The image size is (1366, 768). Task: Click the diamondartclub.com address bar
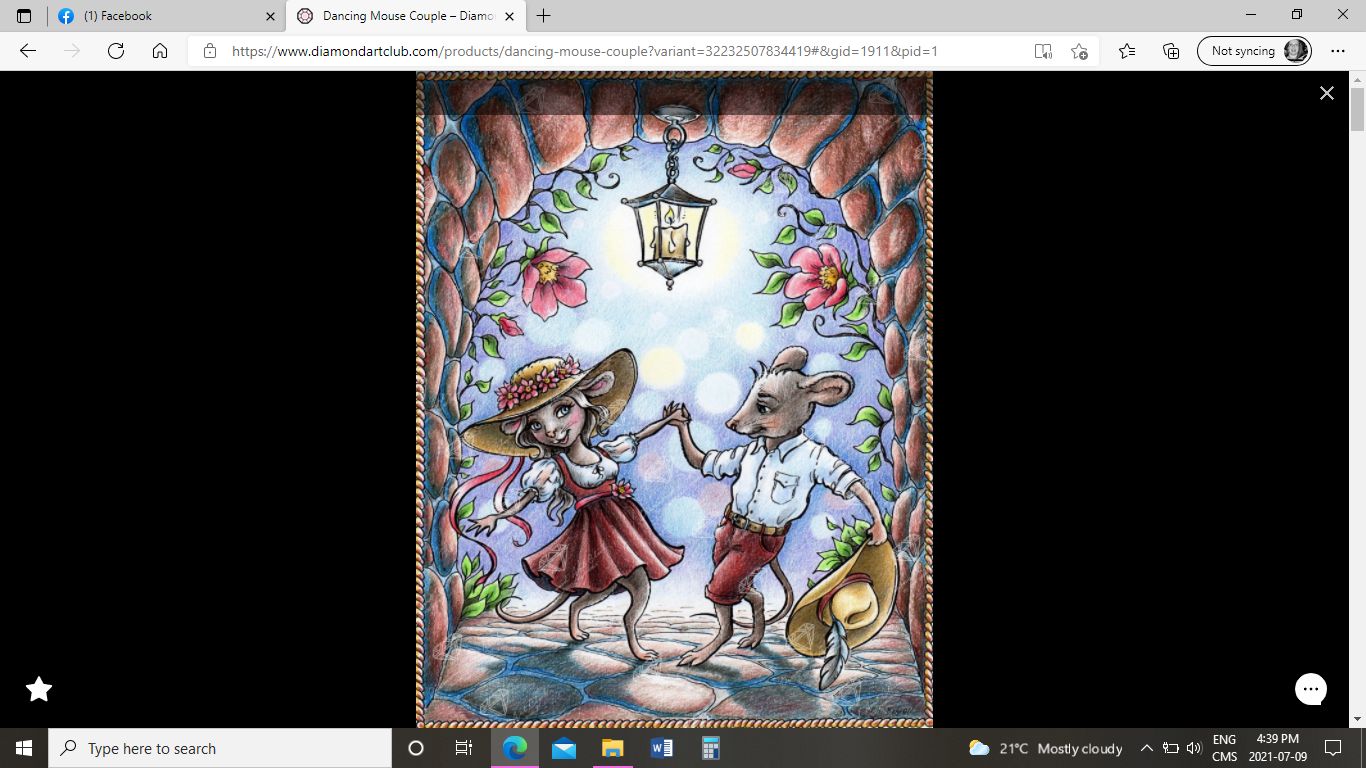coord(600,51)
